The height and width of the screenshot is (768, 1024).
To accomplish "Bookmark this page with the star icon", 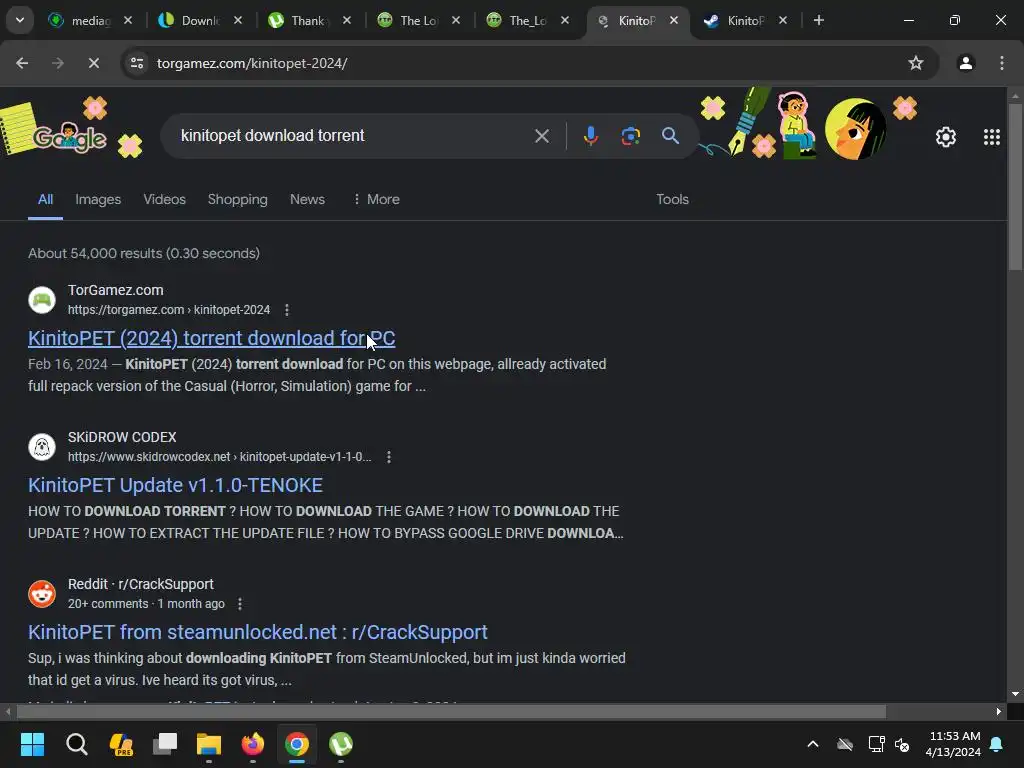I will coord(916,63).
